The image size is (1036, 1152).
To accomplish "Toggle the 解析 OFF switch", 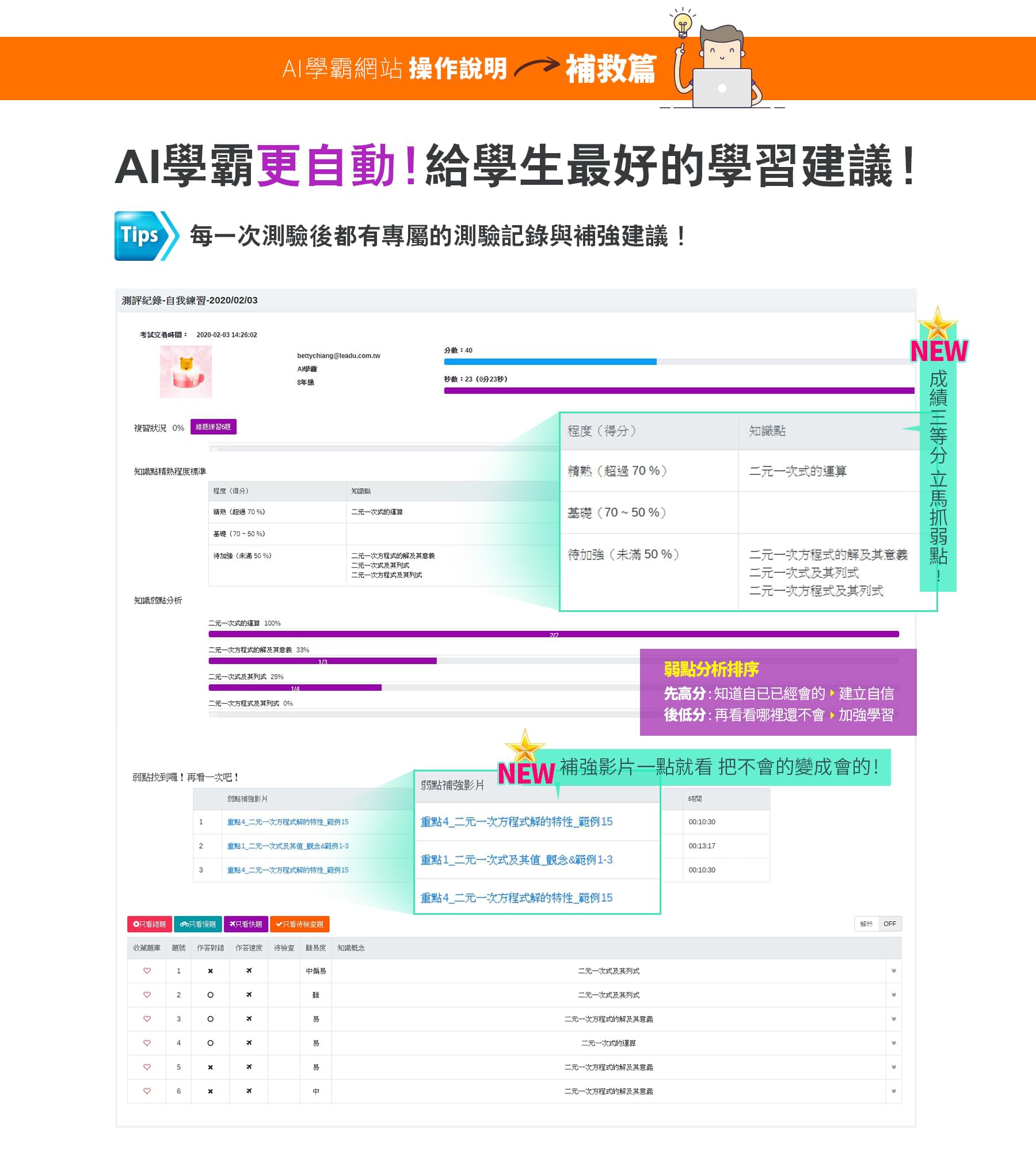I will [x=878, y=924].
